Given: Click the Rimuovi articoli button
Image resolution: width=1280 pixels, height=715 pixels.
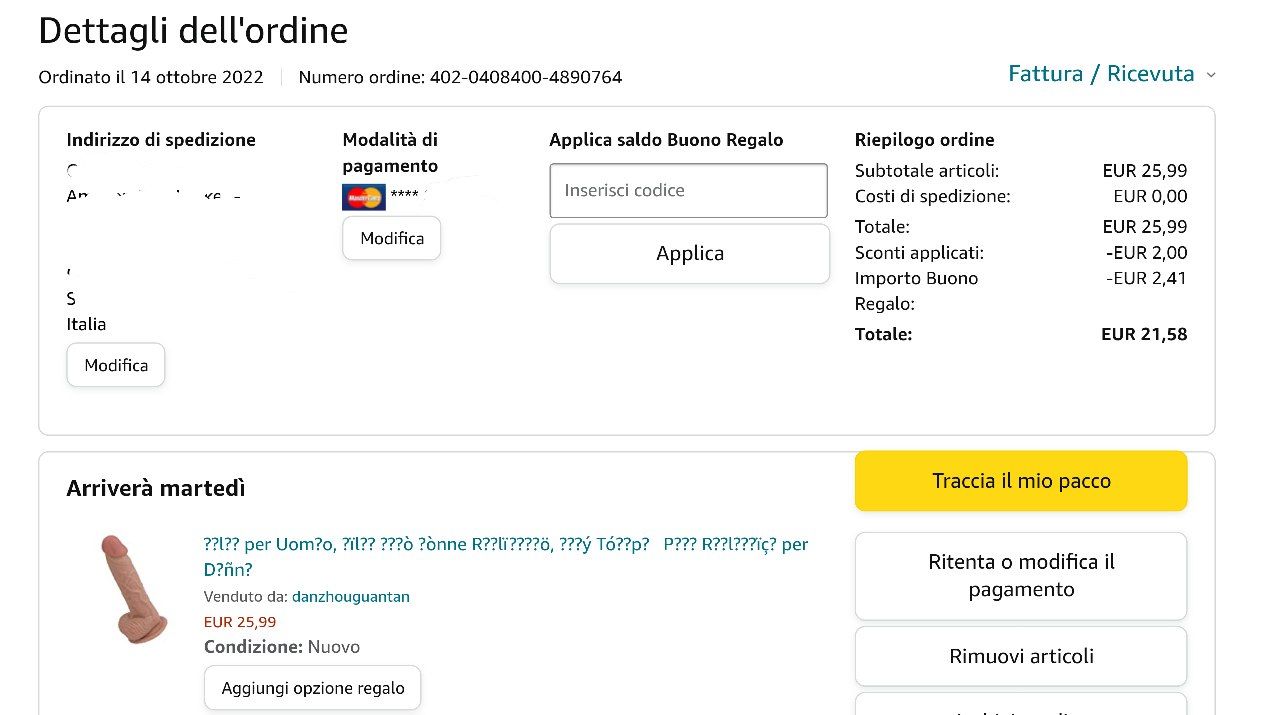Looking at the screenshot, I should pyautogui.click(x=1021, y=656).
